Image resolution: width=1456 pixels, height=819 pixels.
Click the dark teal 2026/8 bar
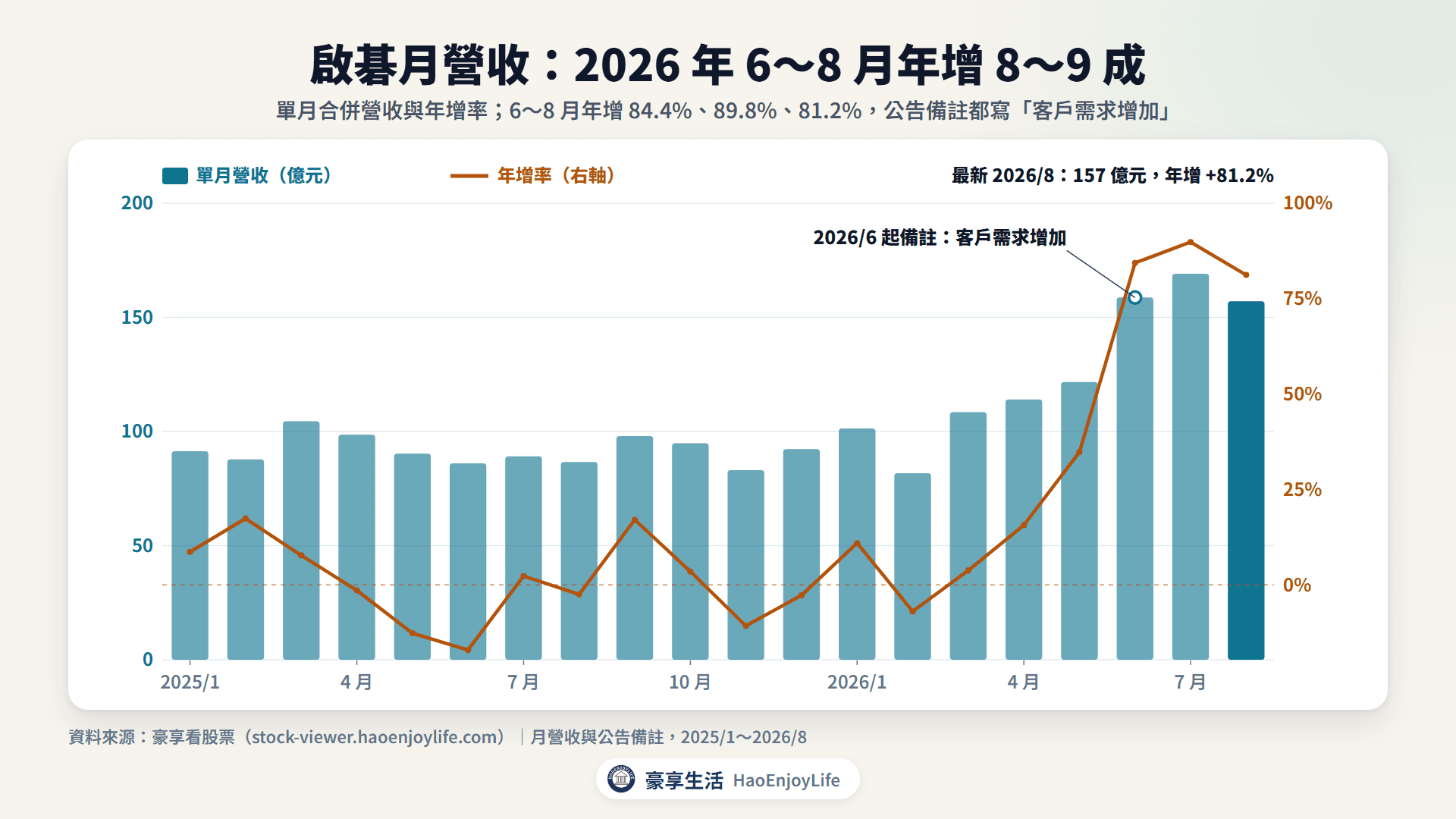pyautogui.click(x=1246, y=480)
